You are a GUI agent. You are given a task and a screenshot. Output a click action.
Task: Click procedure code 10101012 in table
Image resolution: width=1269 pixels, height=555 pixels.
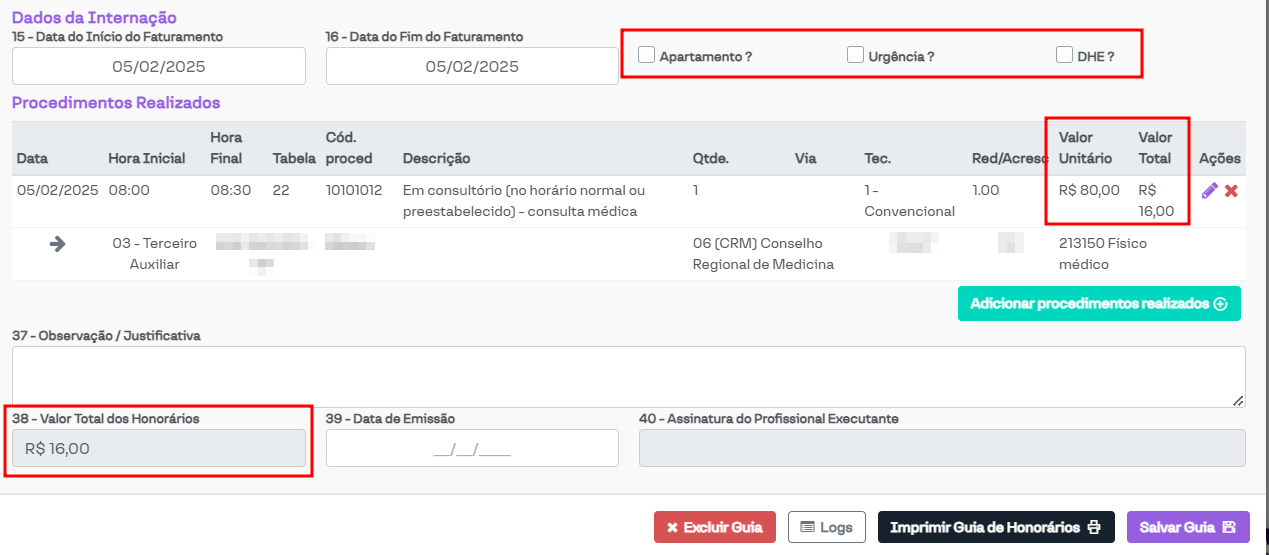click(353, 190)
